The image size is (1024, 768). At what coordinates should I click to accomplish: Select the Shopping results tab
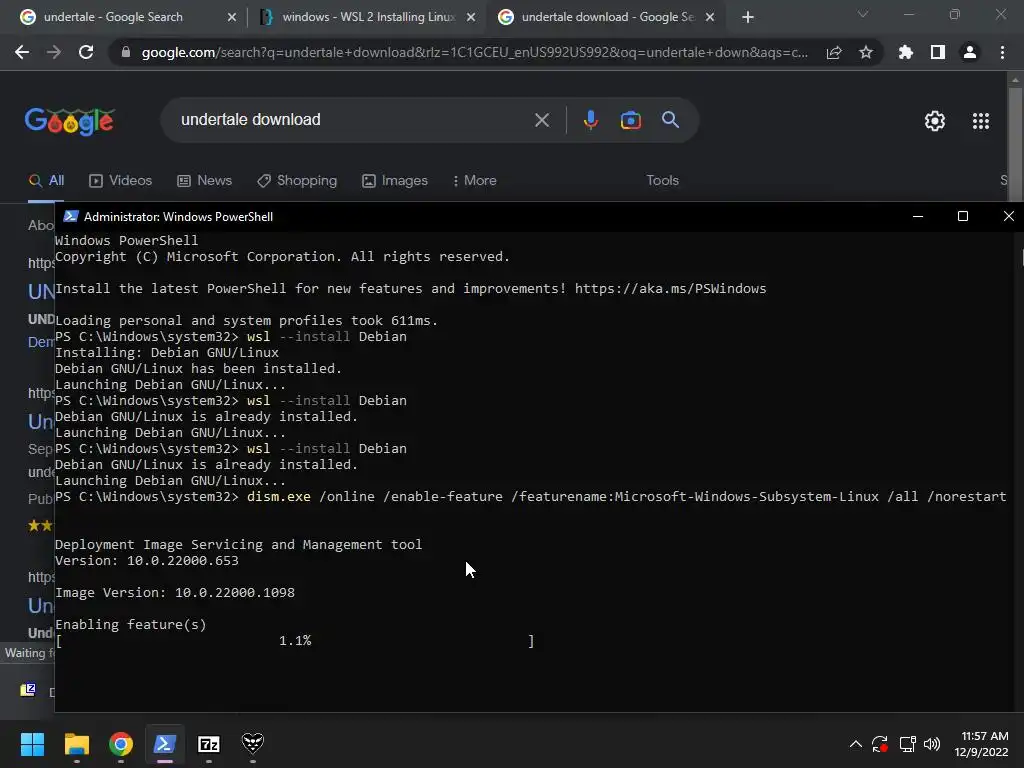297,180
